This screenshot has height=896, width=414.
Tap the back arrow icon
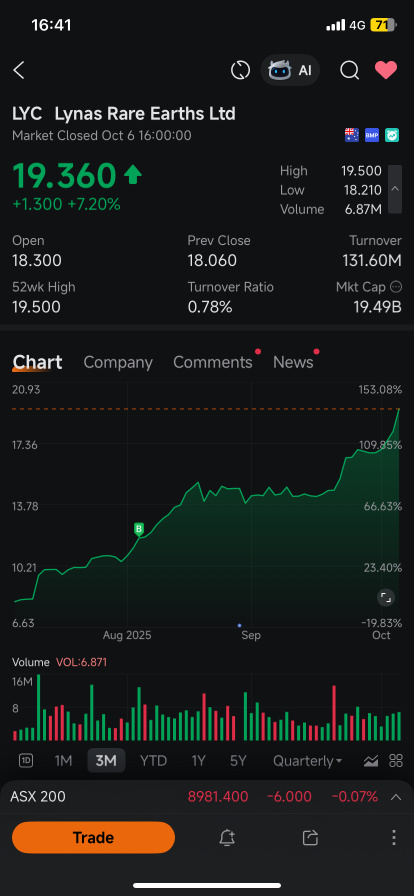(x=19, y=71)
